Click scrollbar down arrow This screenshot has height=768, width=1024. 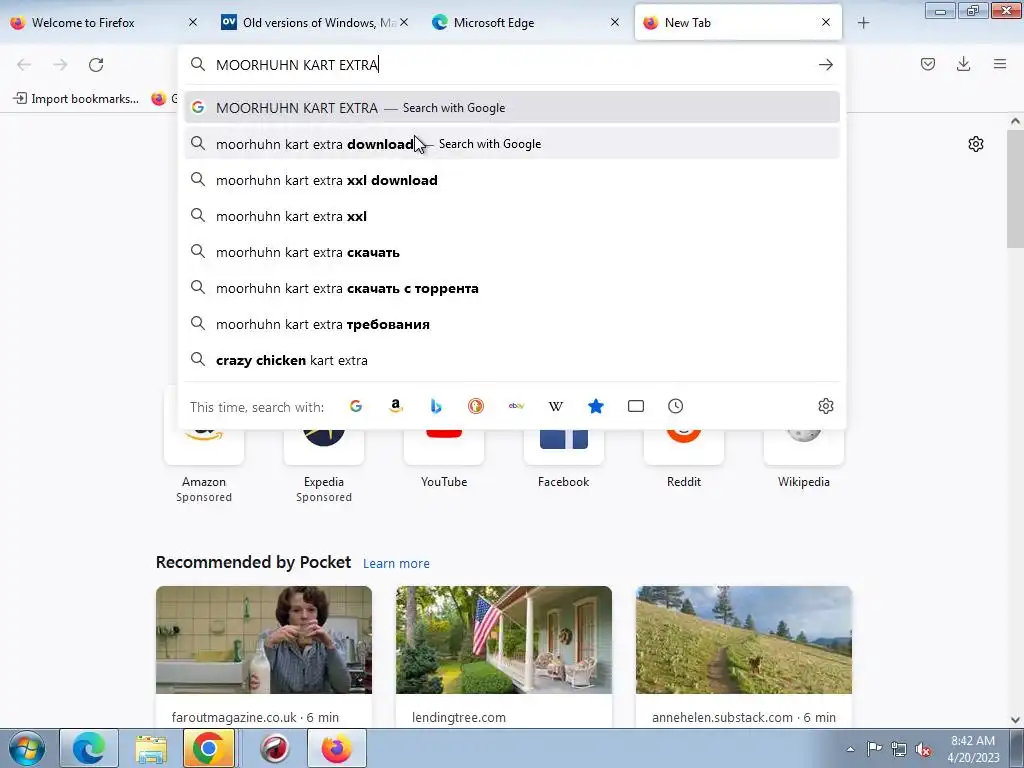tap(1015, 720)
